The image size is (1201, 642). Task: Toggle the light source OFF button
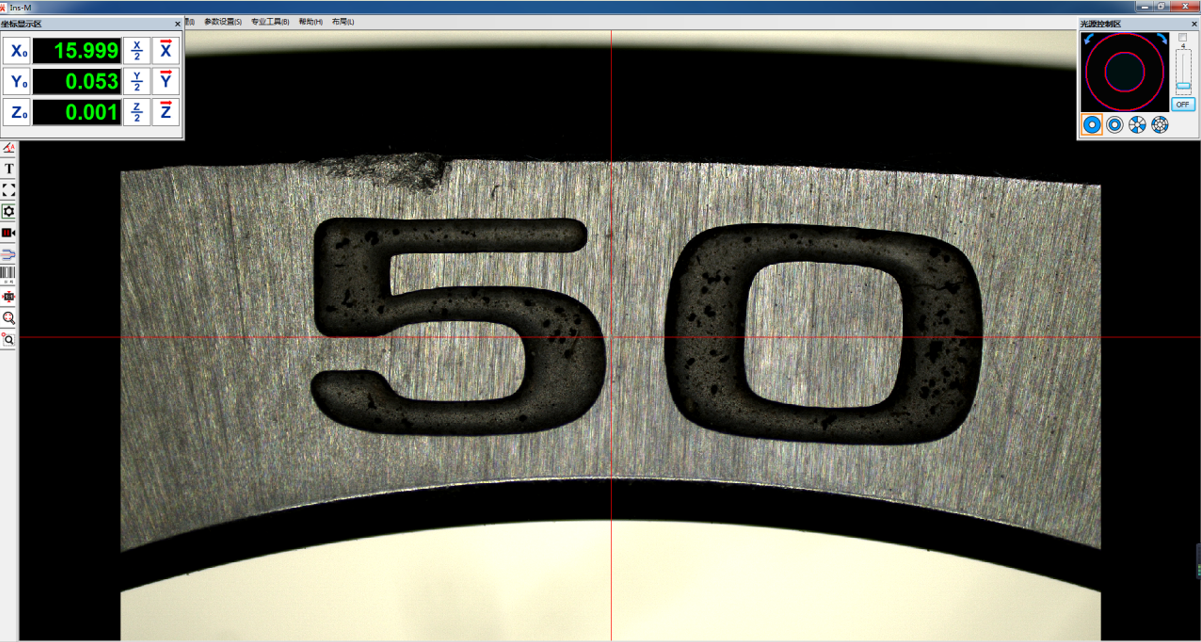tap(1182, 104)
